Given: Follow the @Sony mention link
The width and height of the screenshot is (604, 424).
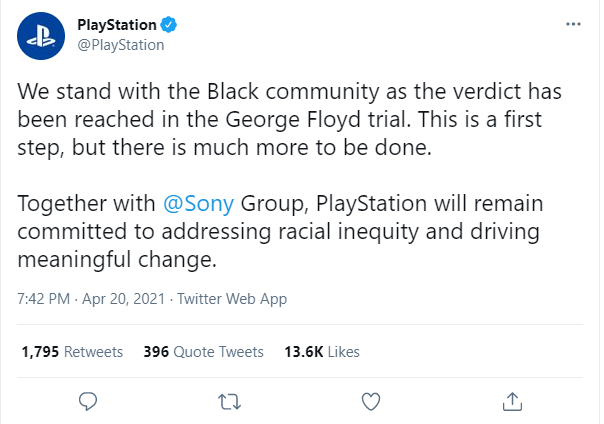Looking at the screenshot, I should coord(198,203).
